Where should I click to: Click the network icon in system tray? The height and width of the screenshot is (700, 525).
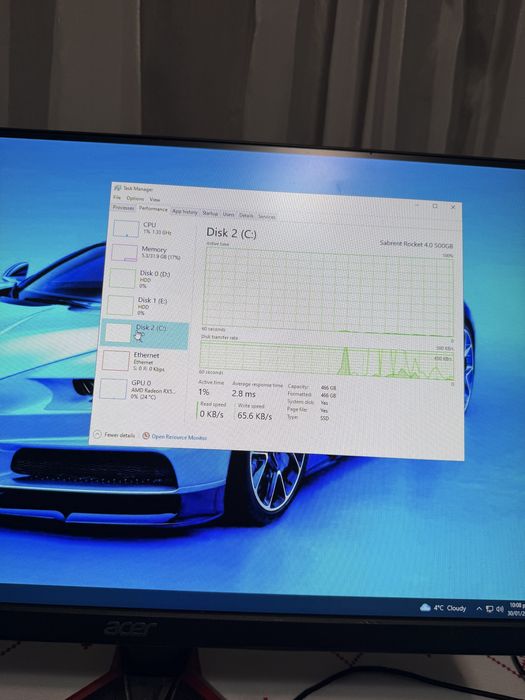pos(490,609)
